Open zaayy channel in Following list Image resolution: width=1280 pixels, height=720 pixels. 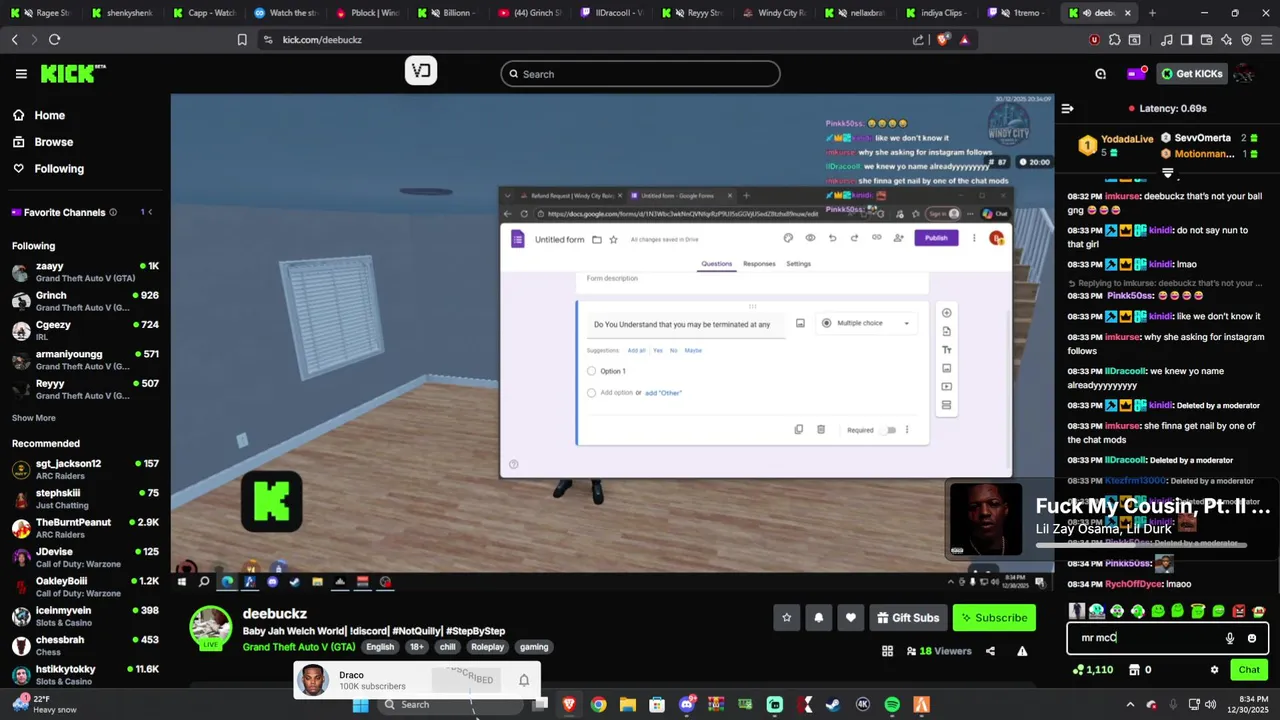pyautogui.click(x=85, y=272)
